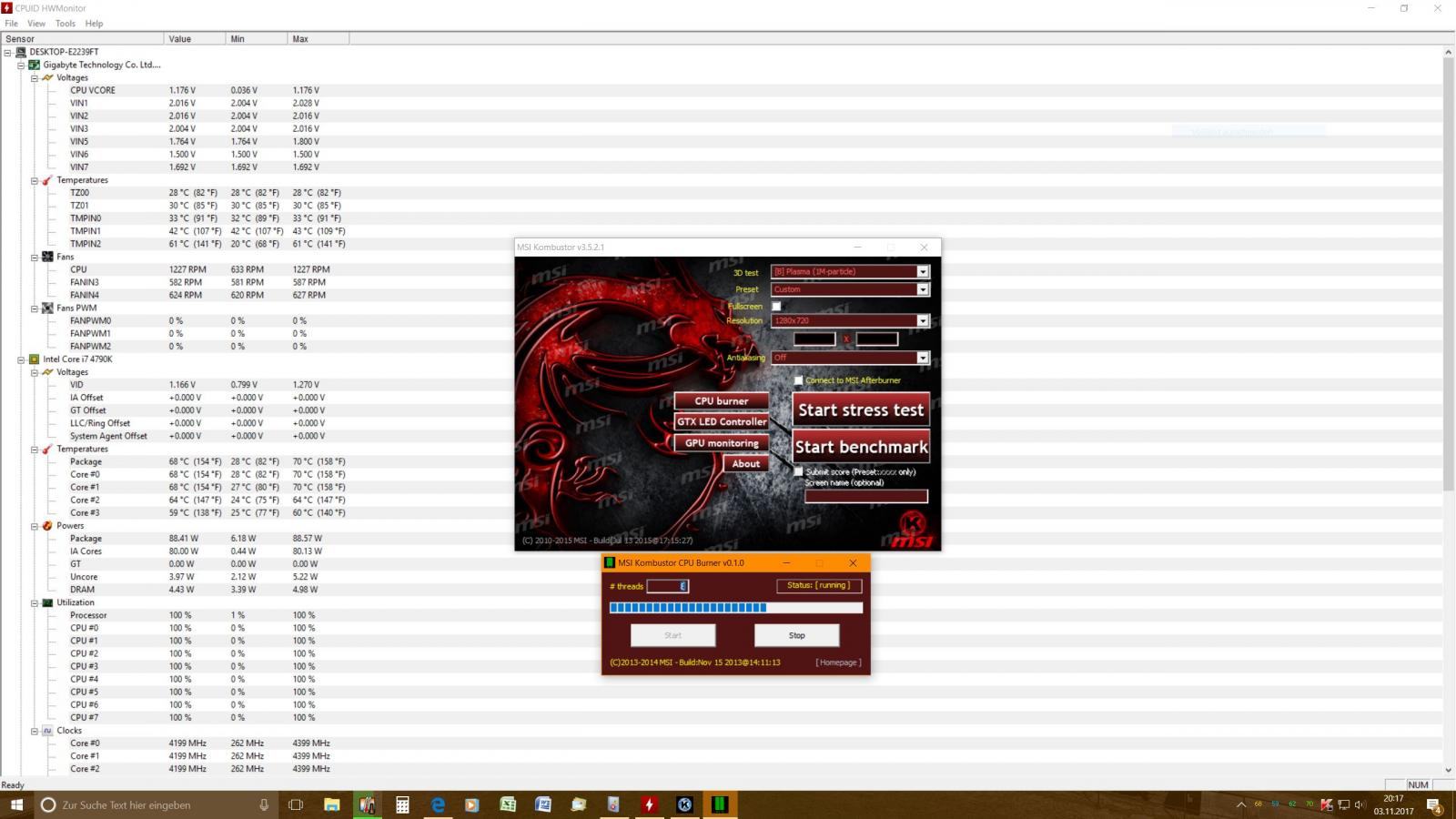
Task: Collapse the Gigabyte Temperatures group
Action: 35,180
